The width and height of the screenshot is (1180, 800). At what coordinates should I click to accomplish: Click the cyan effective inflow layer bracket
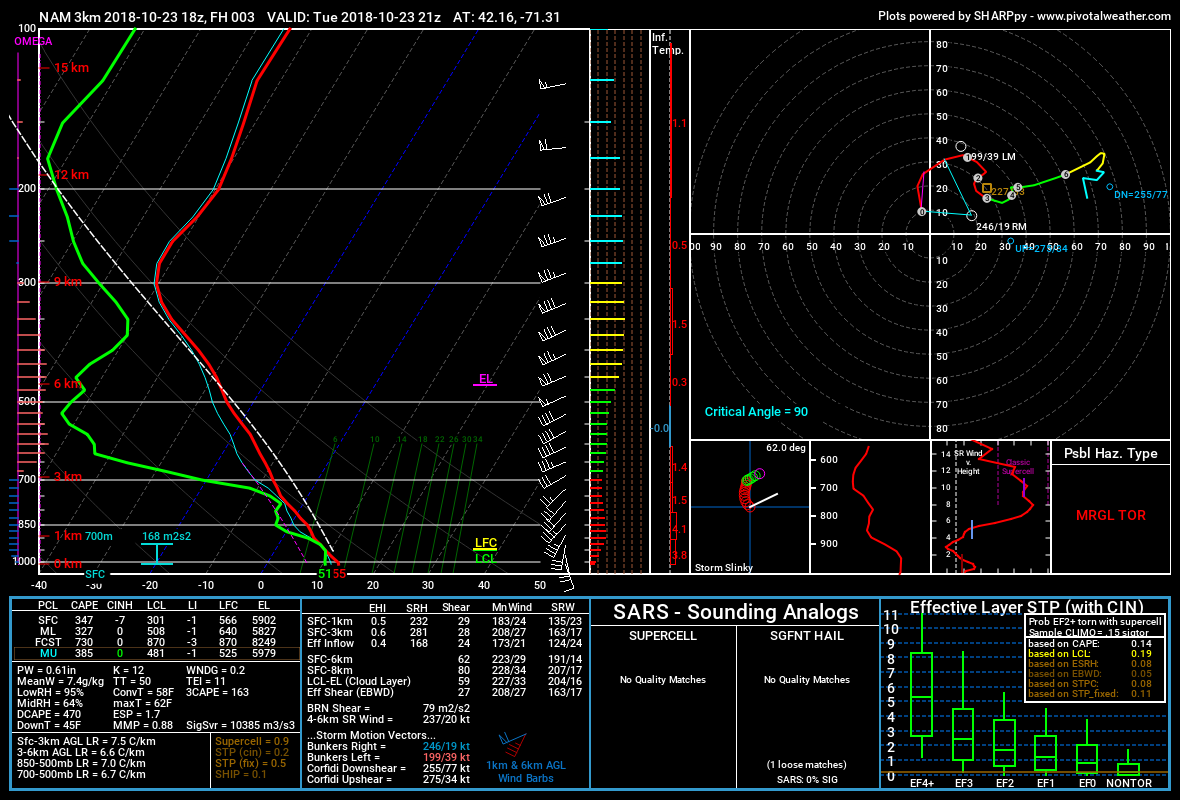pyautogui.click(x=157, y=554)
